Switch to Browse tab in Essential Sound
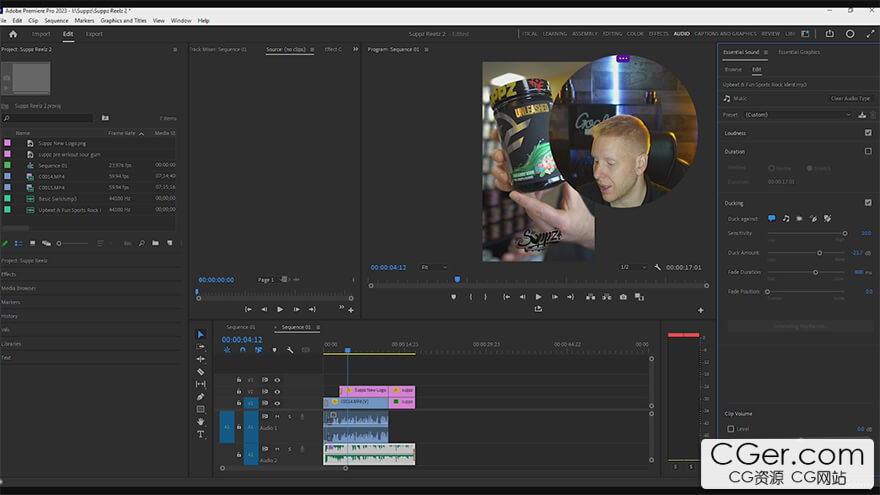Image resolution: width=880 pixels, height=495 pixels. point(733,70)
